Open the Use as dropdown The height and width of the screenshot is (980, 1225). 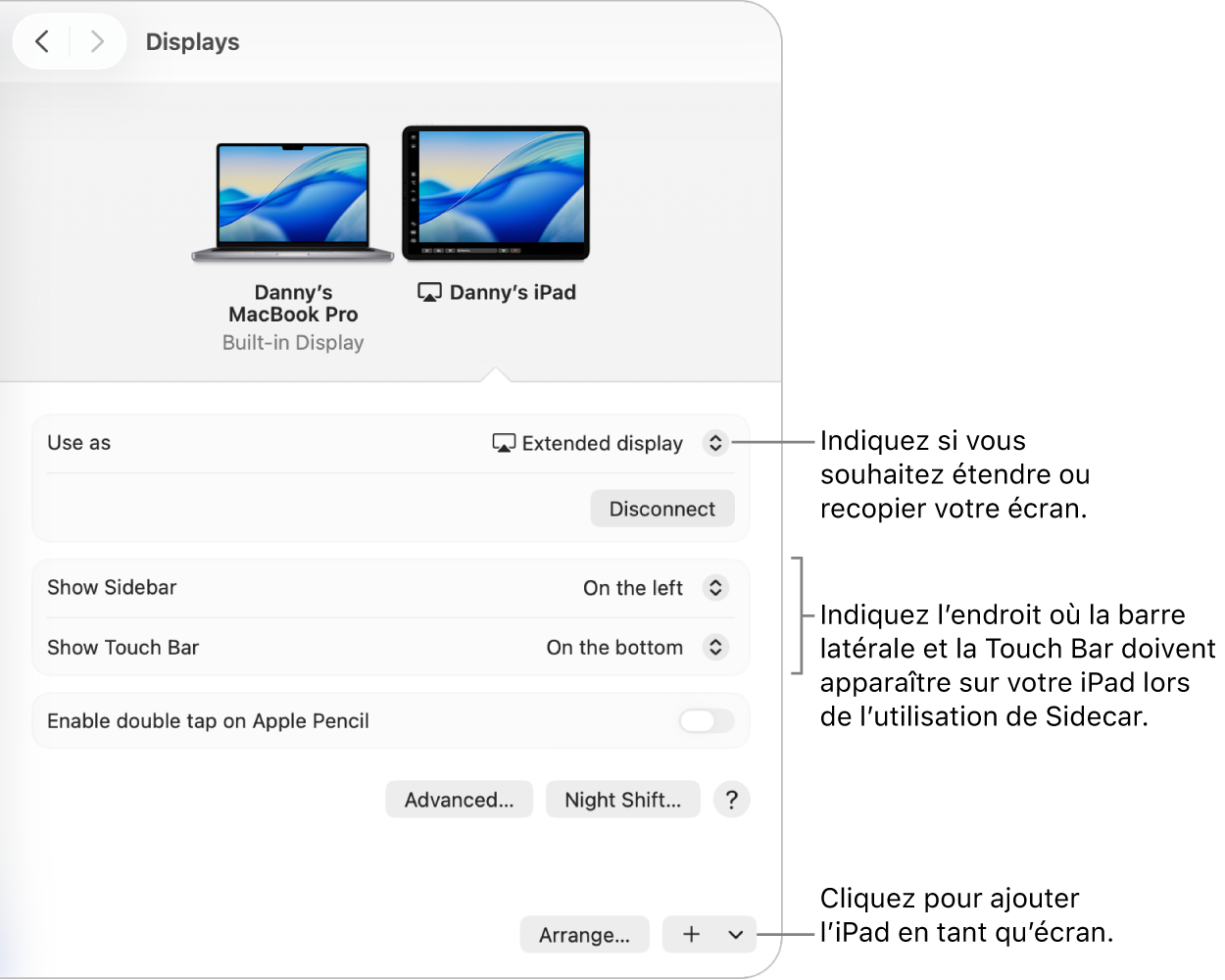[715, 443]
